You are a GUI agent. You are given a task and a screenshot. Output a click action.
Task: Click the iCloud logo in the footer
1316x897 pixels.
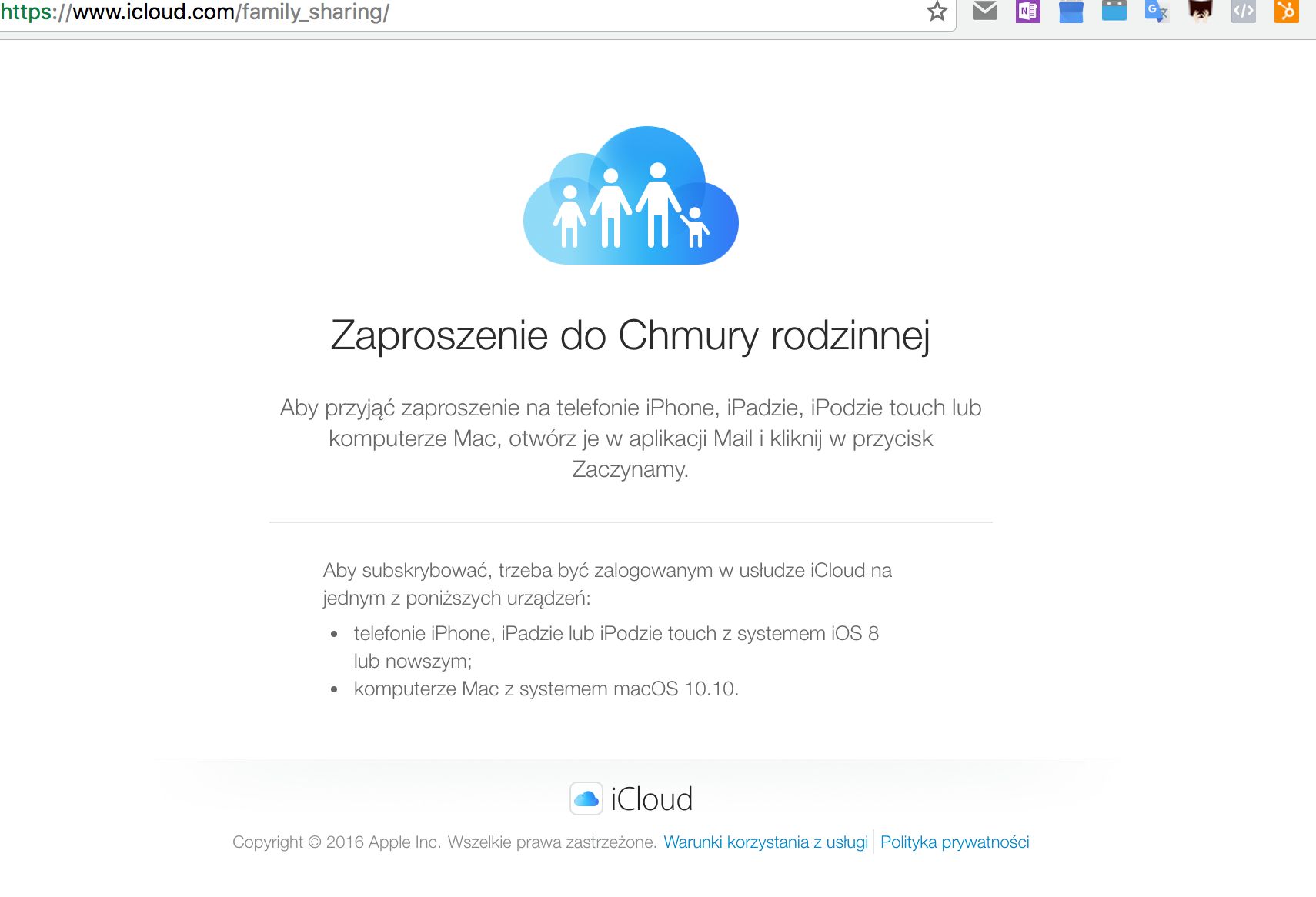(631, 799)
